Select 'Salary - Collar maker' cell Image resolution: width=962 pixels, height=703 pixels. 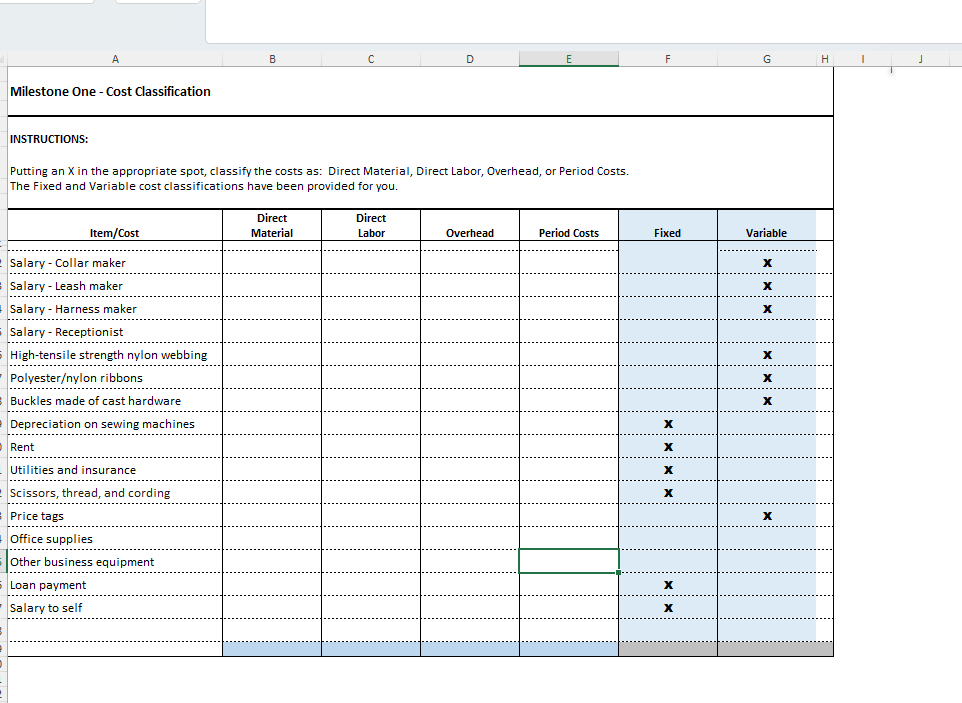click(115, 263)
